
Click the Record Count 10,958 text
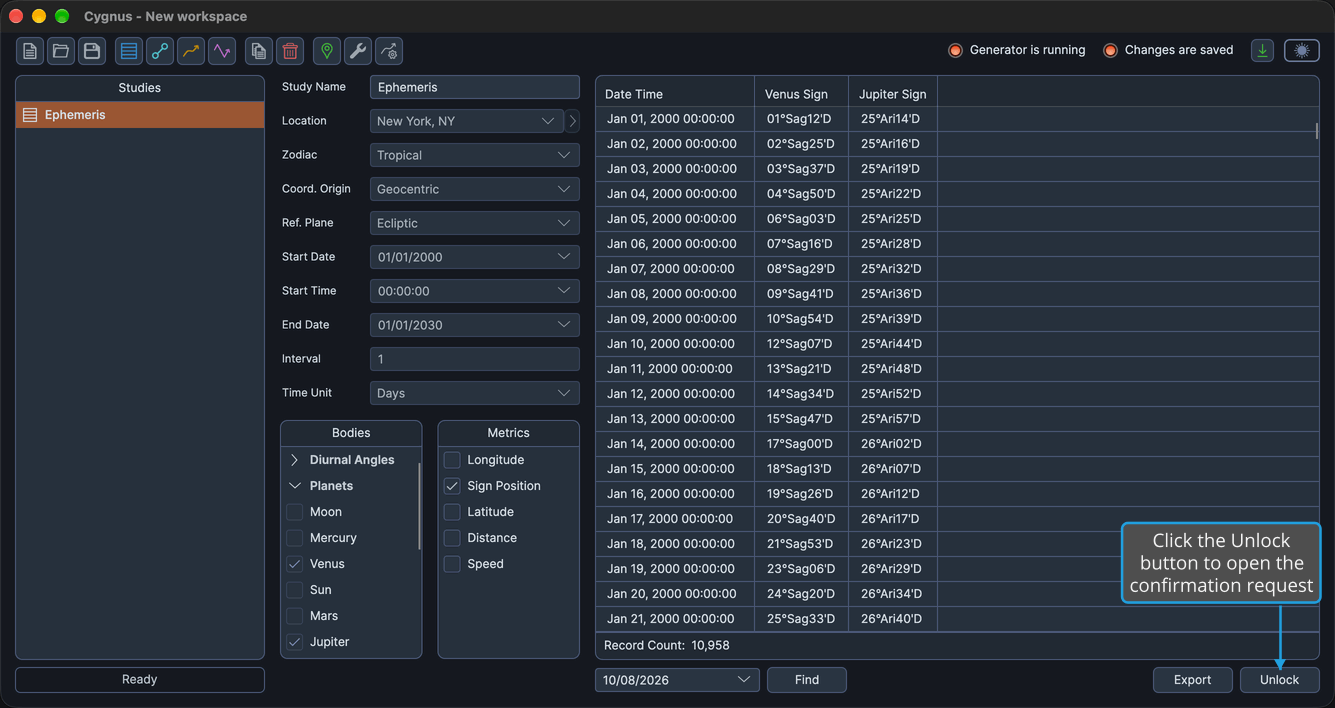(667, 646)
